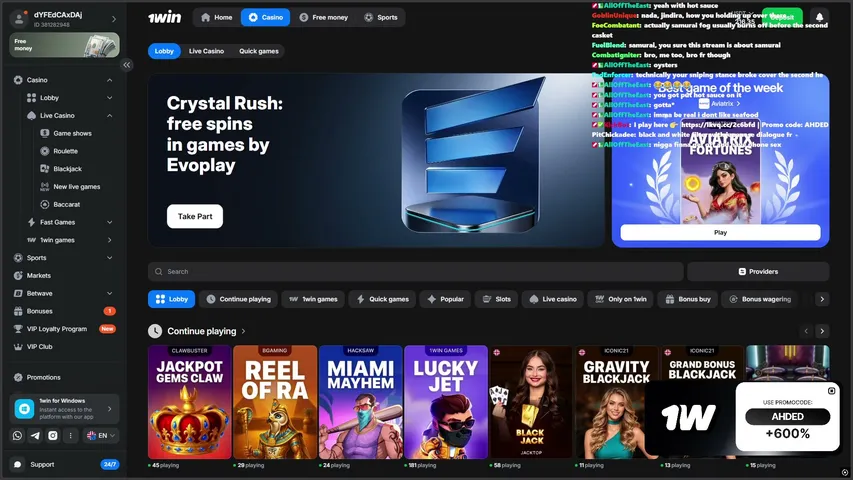Filter by Quick games chip

tap(382, 299)
